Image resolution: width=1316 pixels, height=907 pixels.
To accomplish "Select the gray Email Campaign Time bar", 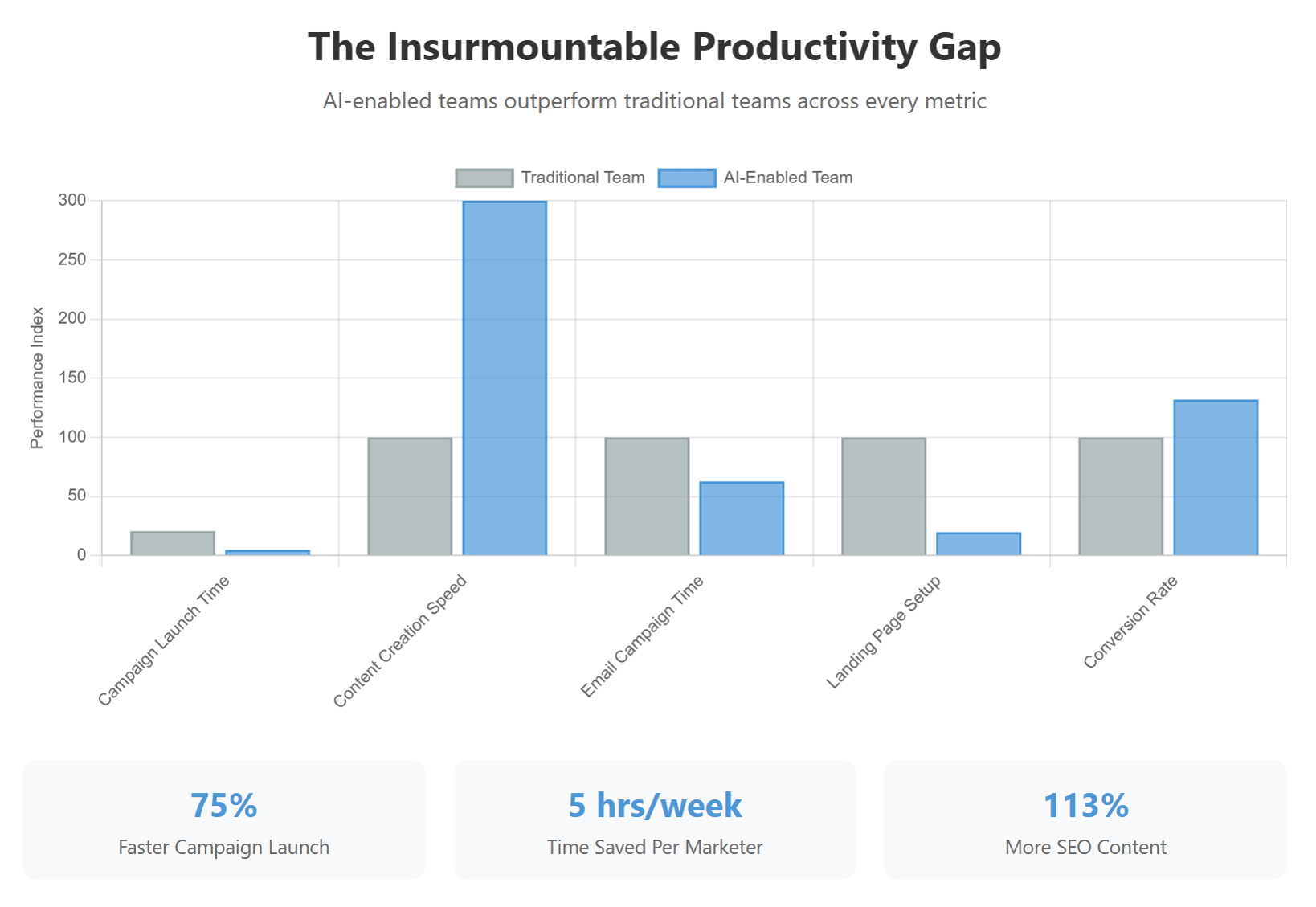I will pos(647,496).
